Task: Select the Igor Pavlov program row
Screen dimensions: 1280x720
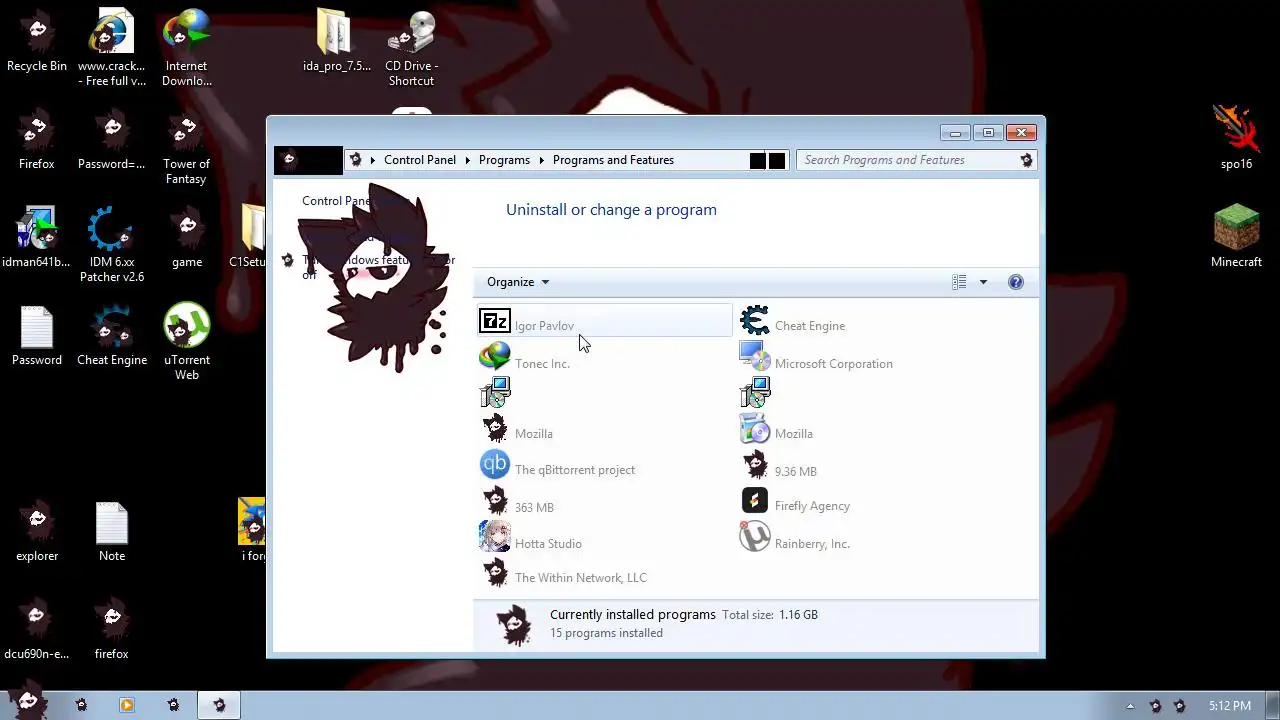Action: (605, 321)
